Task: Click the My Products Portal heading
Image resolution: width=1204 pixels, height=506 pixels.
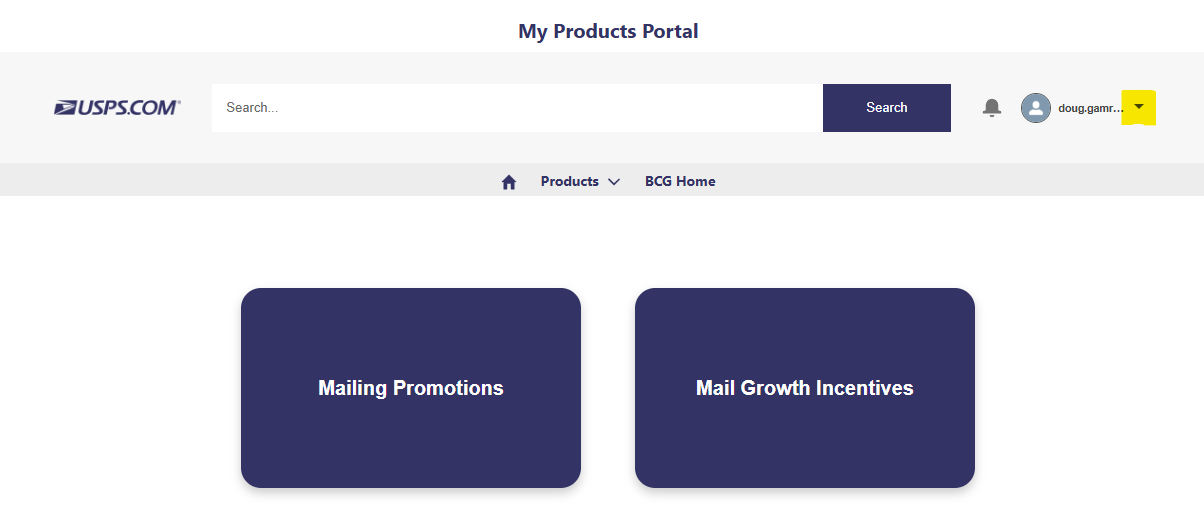Action: click(608, 31)
